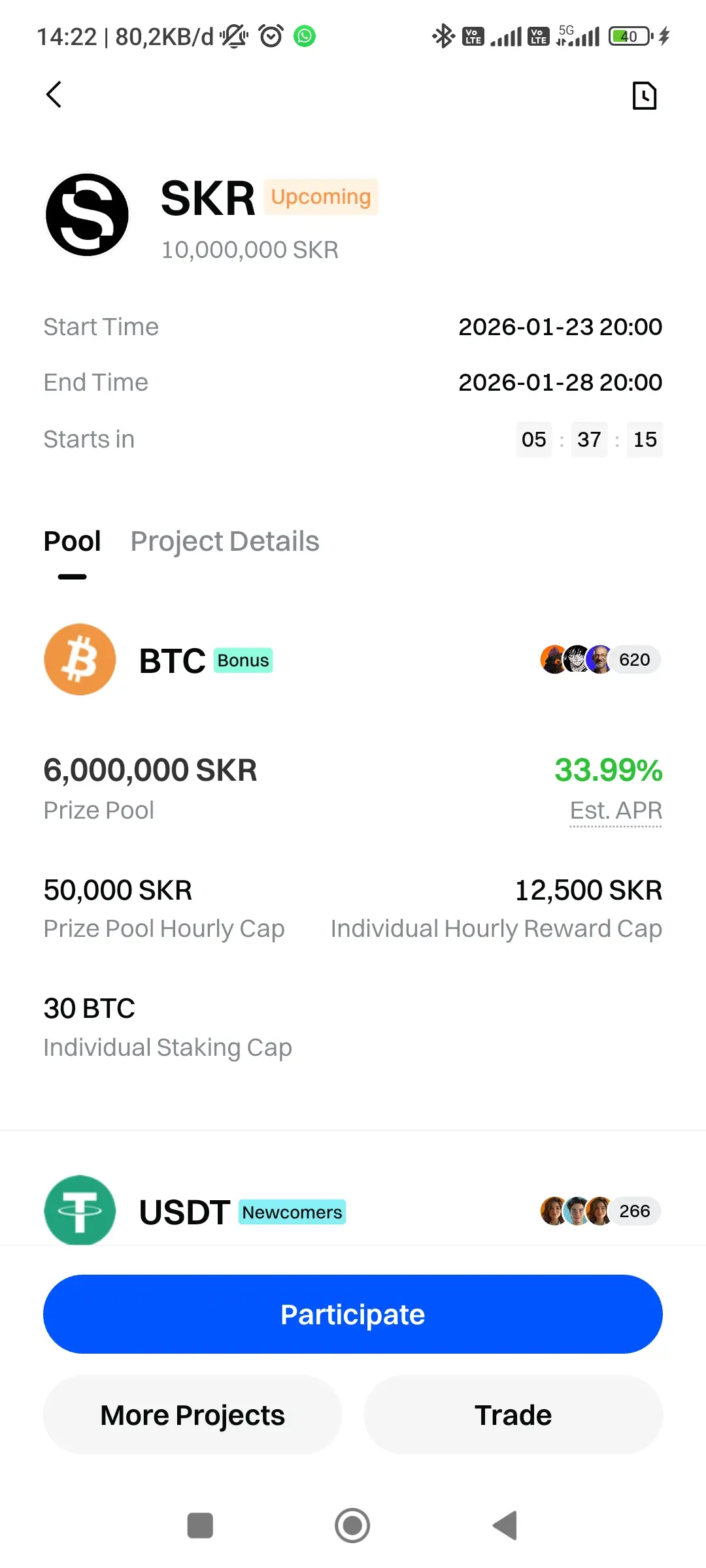Tap the USDT pool participant avatars
Image resolution: width=706 pixels, height=1568 pixels.
[x=599, y=1211]
